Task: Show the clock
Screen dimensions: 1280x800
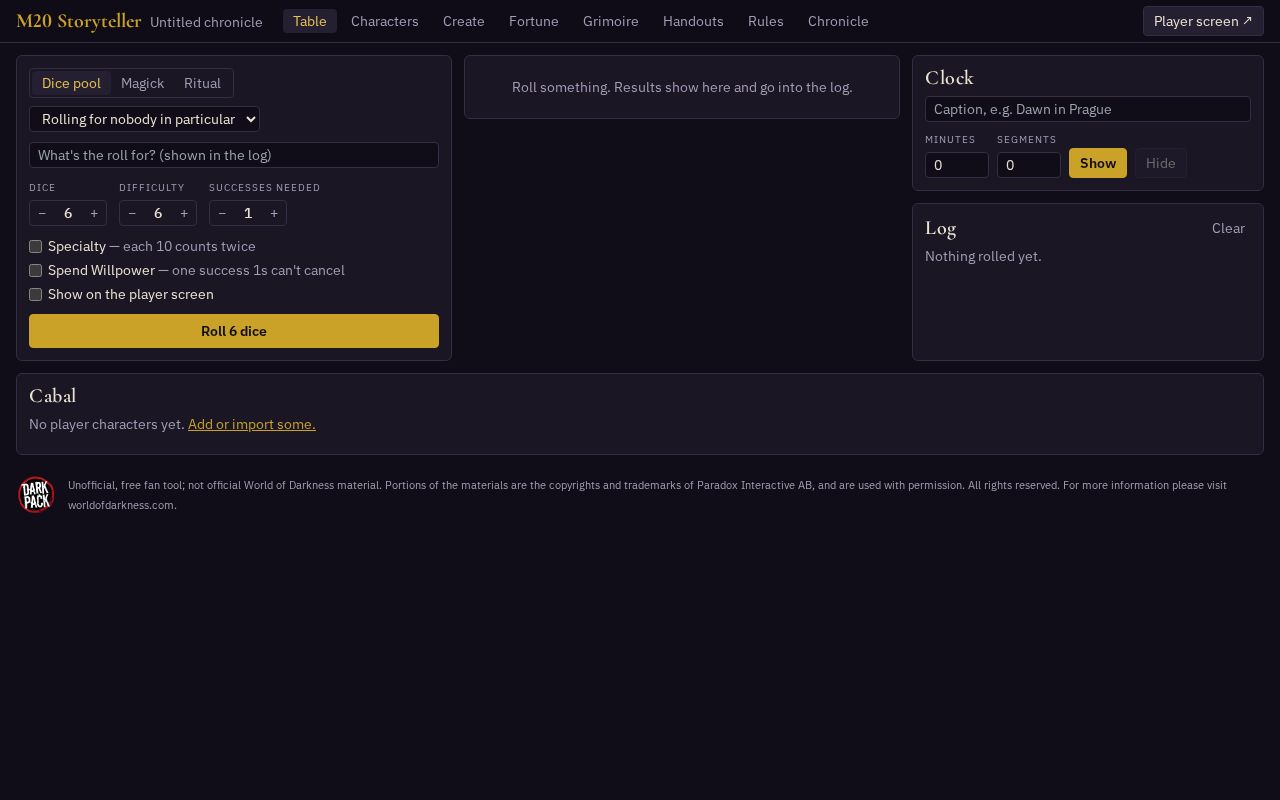Action: pyautogui.click(x=1098, y=163)
